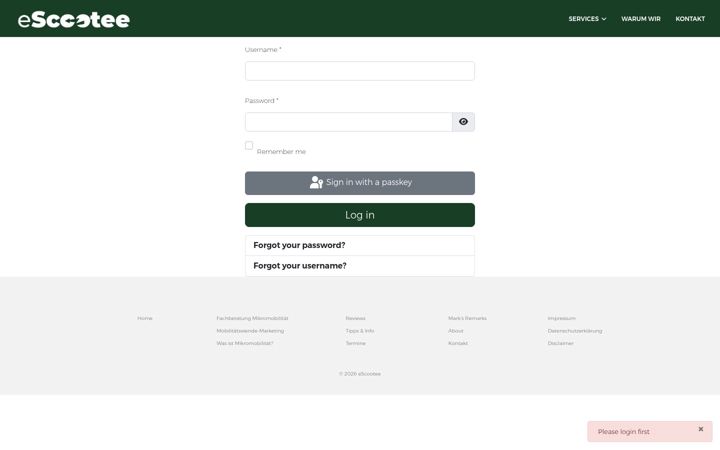Tick the Remember me checkbox
The width and height of the screenshot is (720, 450).
[249, 146]
